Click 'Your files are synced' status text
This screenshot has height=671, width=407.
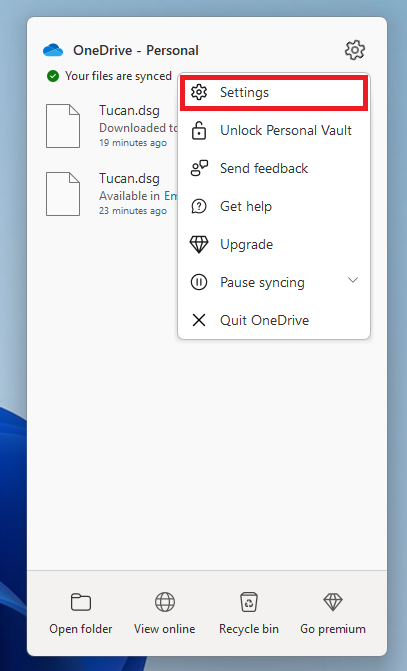118,76
